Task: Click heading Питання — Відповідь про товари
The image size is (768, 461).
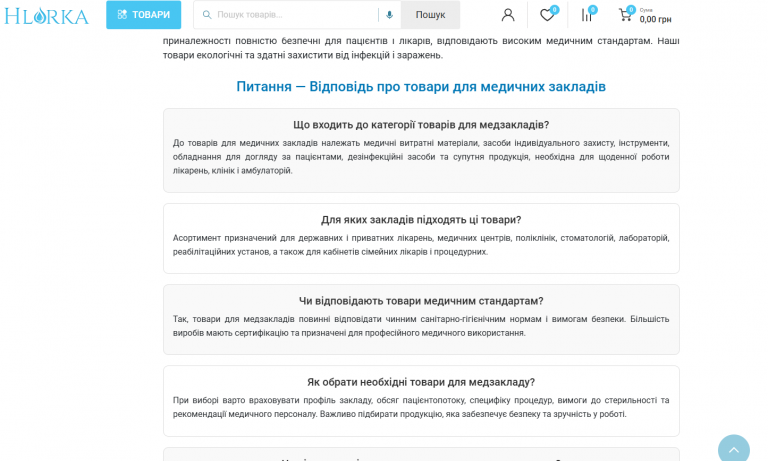Action: [x=421, y=87]
